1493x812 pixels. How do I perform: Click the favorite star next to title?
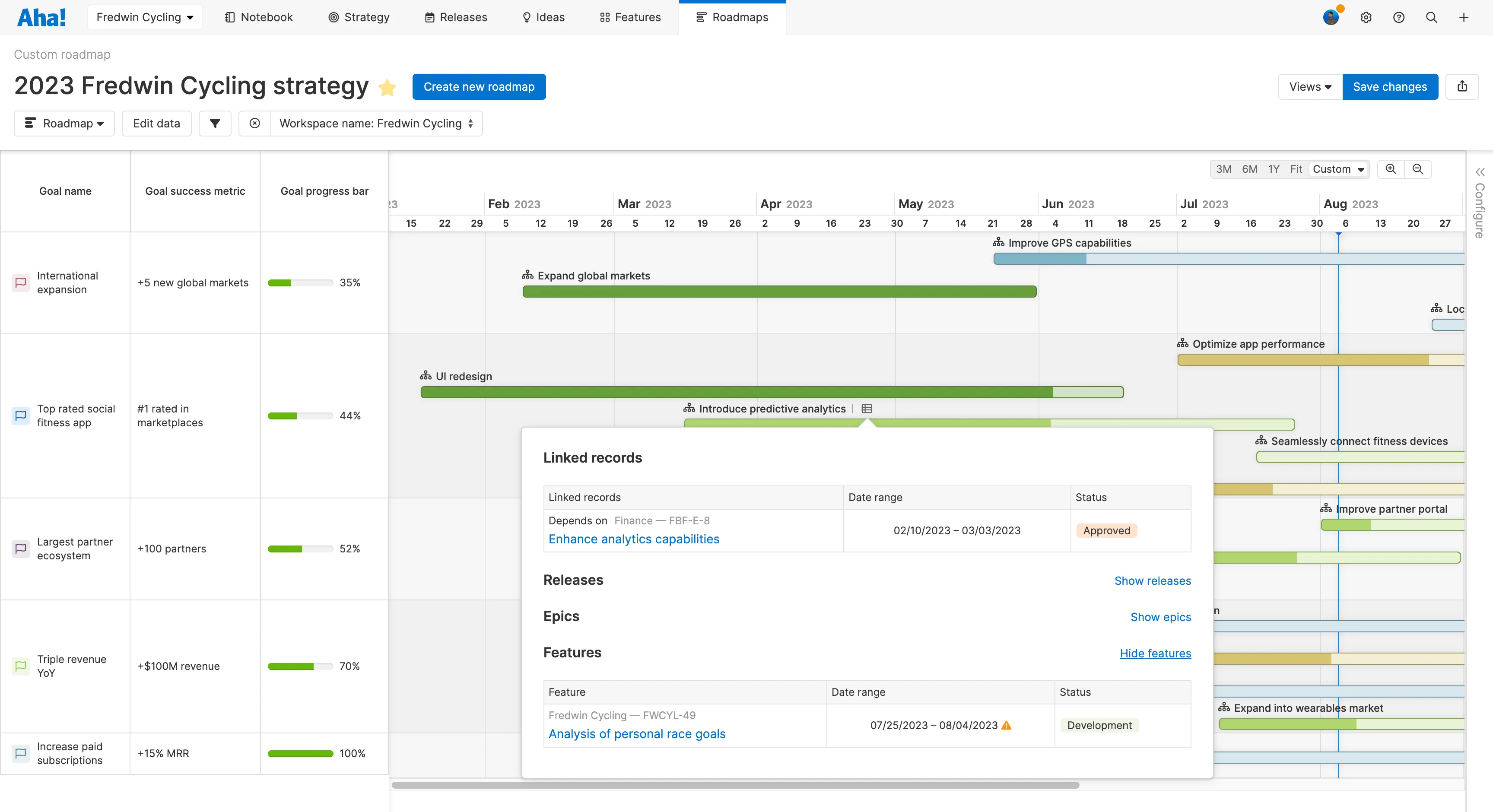(x=387, y=88)
